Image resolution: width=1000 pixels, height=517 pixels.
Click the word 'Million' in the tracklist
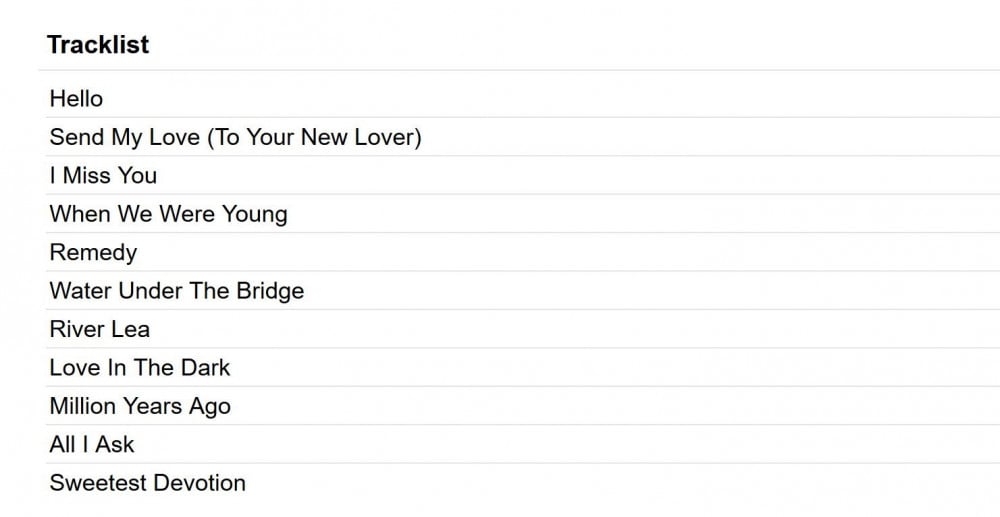(x=82, y=406)
